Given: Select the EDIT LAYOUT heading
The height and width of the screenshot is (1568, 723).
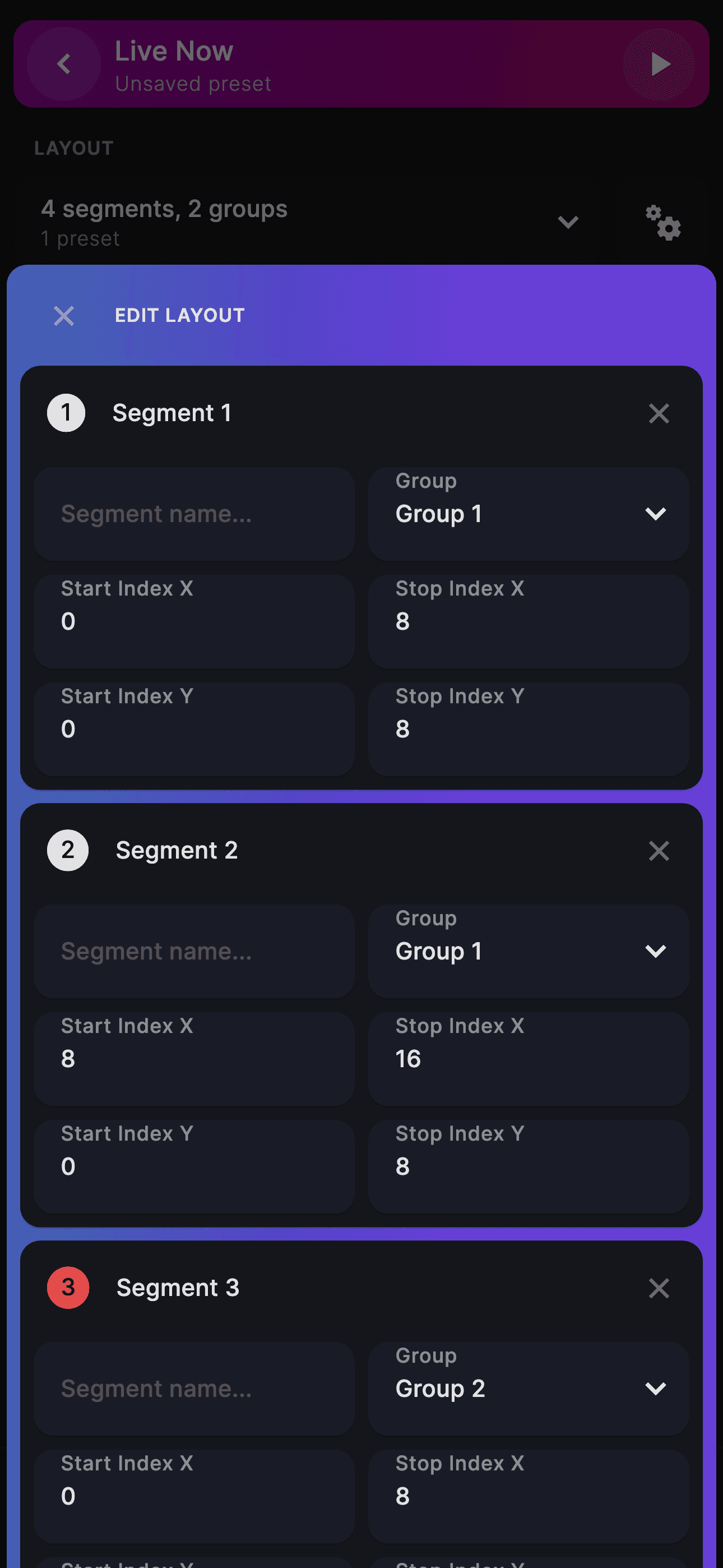Looking at the screenshot, I should click(179, 315).
